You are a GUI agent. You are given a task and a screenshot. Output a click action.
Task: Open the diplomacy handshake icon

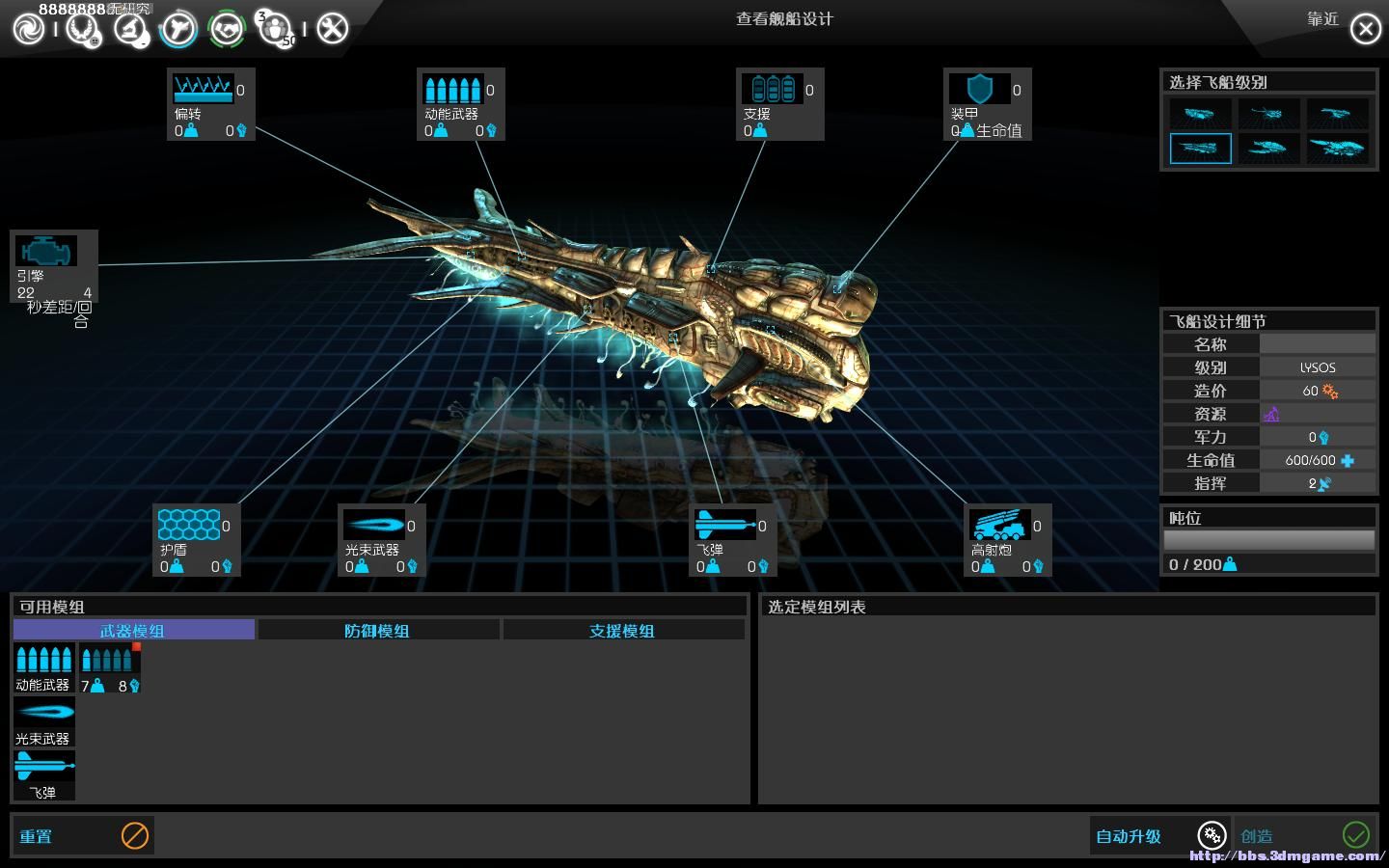(x=227, y=29)
